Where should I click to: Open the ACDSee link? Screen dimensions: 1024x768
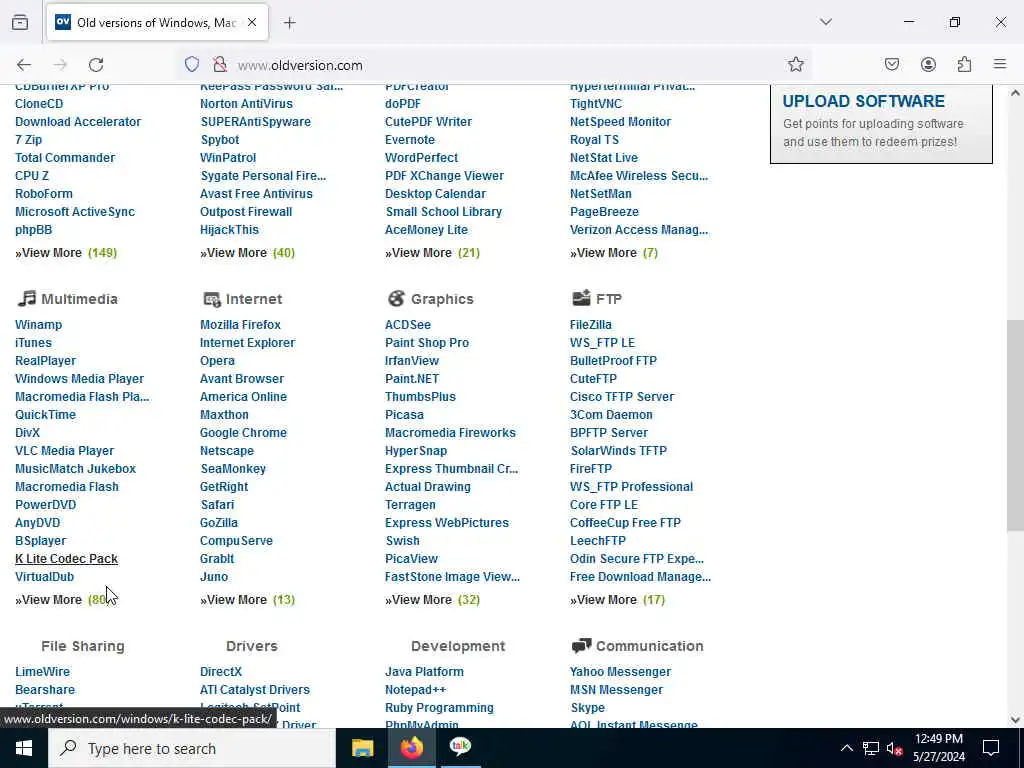tap(408, 325)
